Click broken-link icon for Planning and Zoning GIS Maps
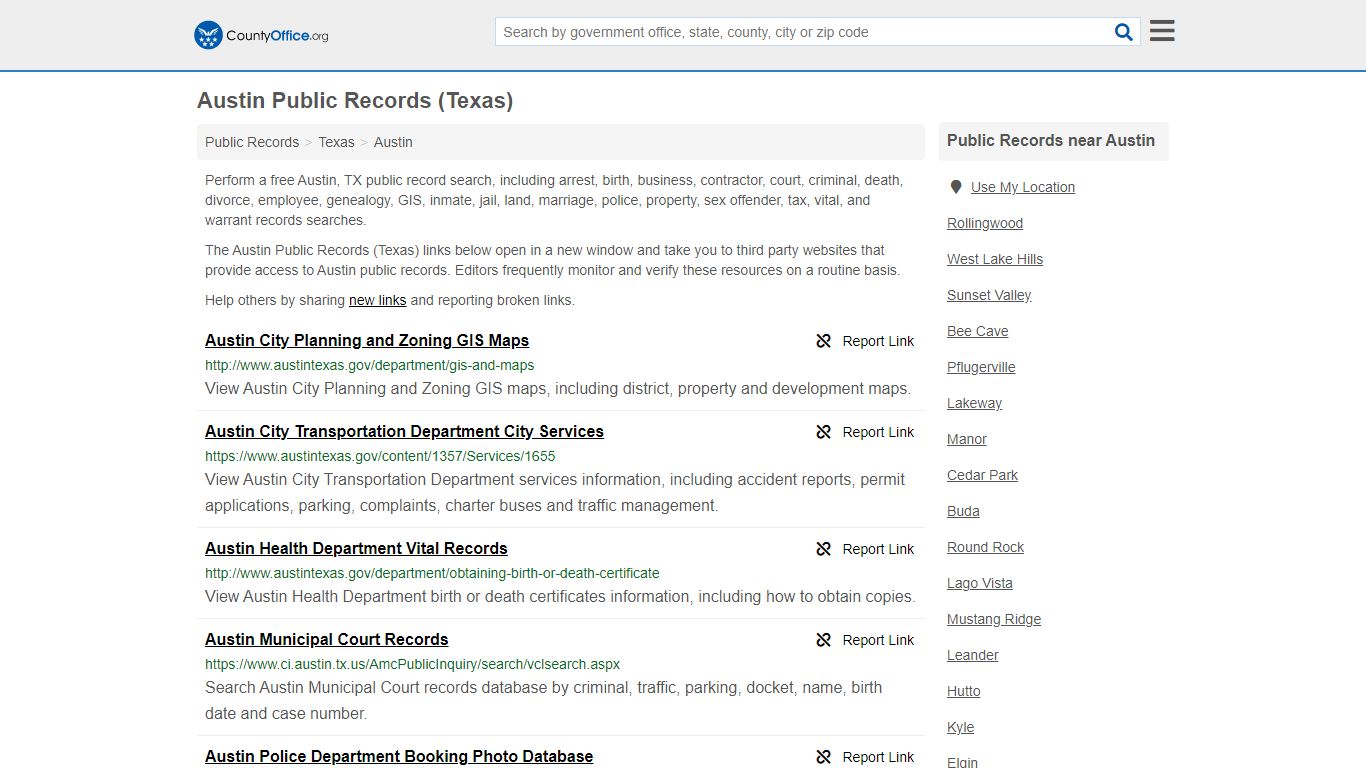 coord(824,341)
